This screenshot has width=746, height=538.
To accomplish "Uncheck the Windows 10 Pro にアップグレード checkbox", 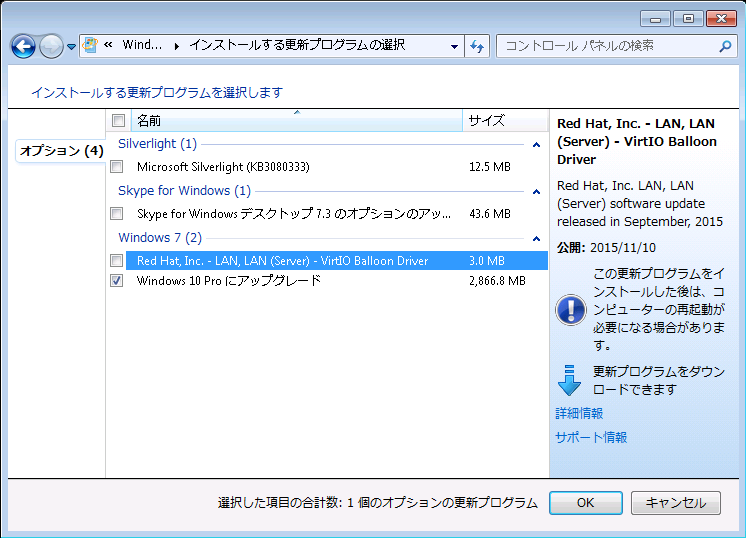I will 117,281.
